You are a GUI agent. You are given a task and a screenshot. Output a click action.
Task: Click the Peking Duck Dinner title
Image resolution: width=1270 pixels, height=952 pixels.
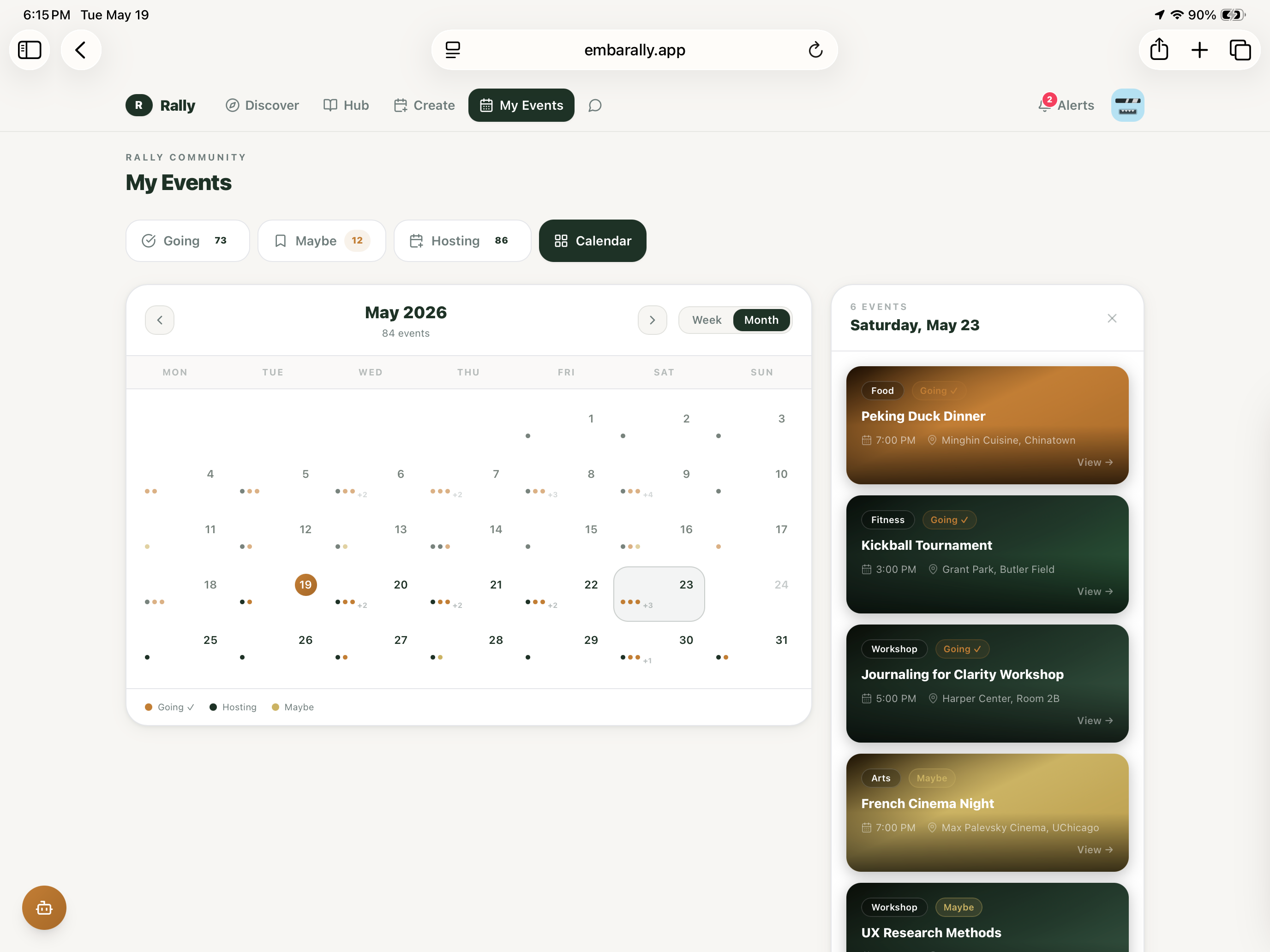(923, 416)
